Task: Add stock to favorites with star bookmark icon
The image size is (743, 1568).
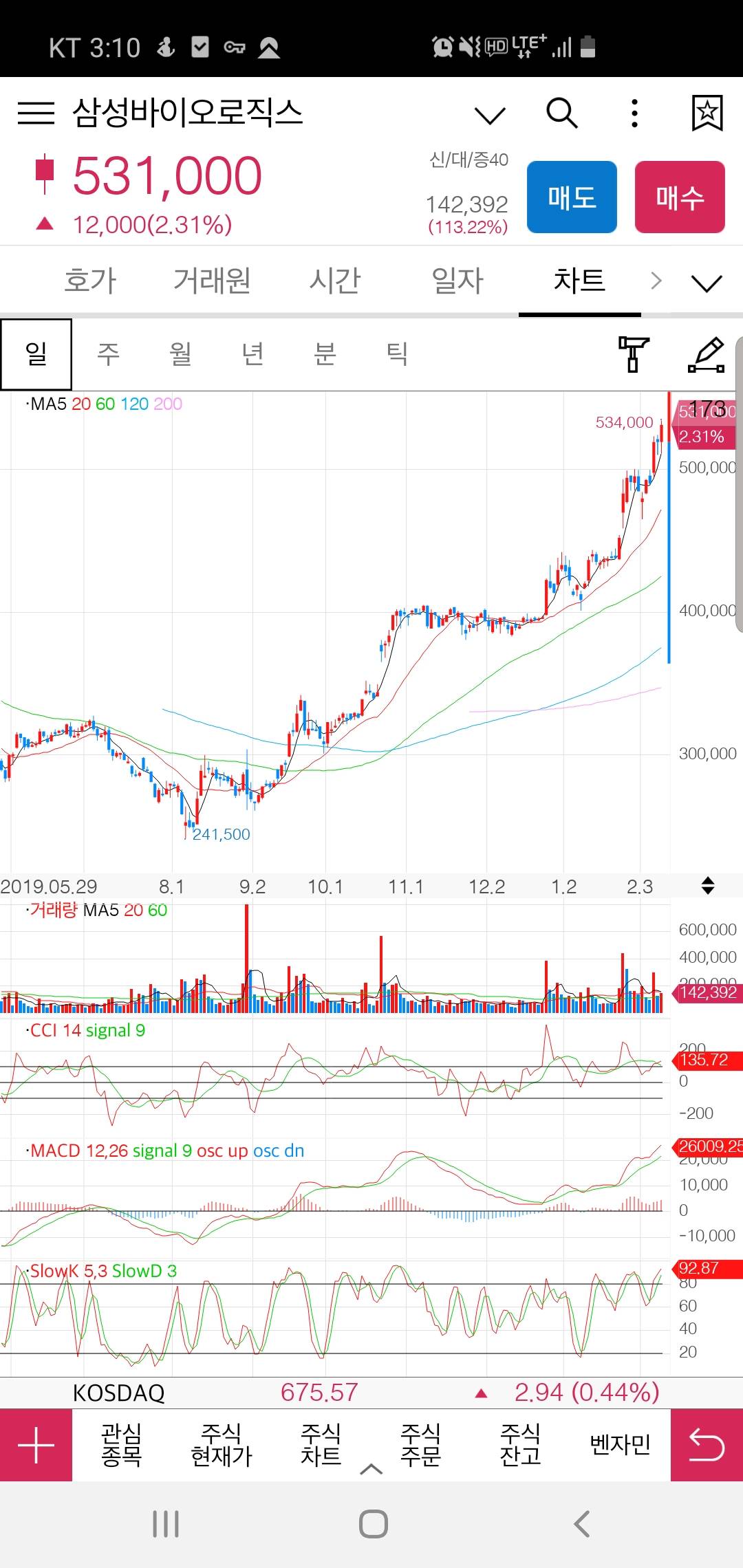Action: (x=707, y=113)
